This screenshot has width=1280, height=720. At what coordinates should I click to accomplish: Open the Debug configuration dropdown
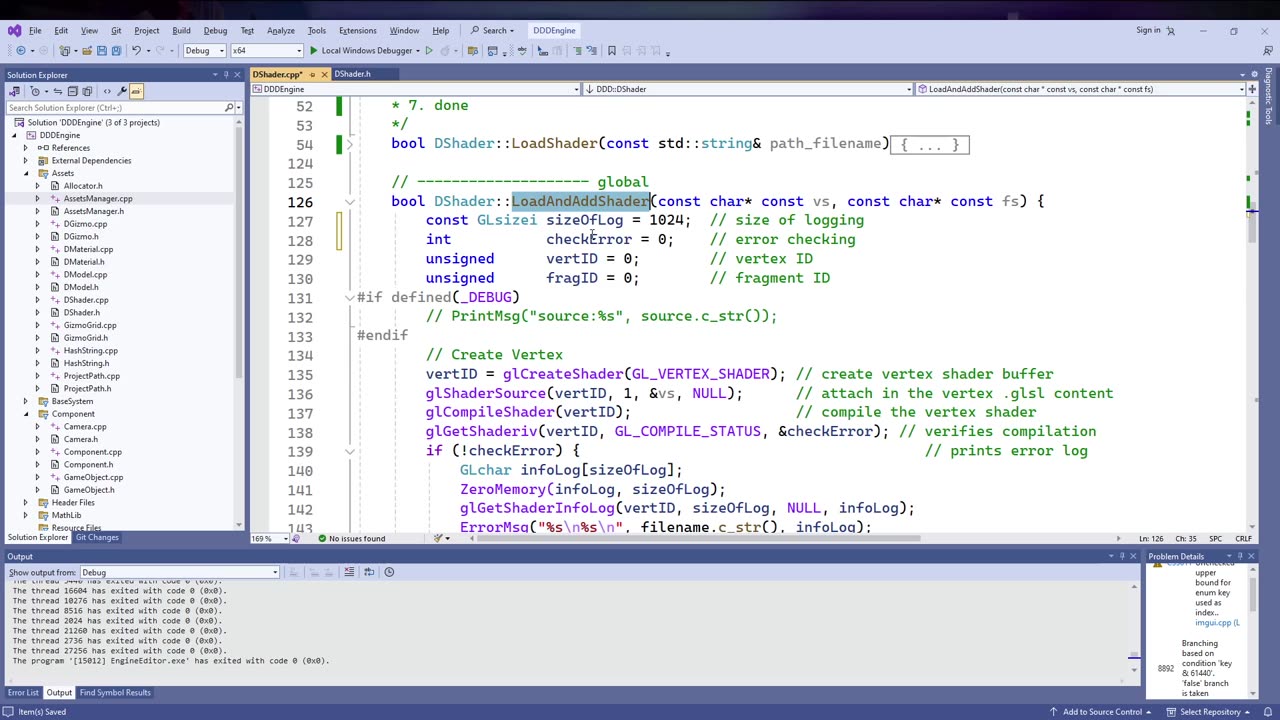204,50
